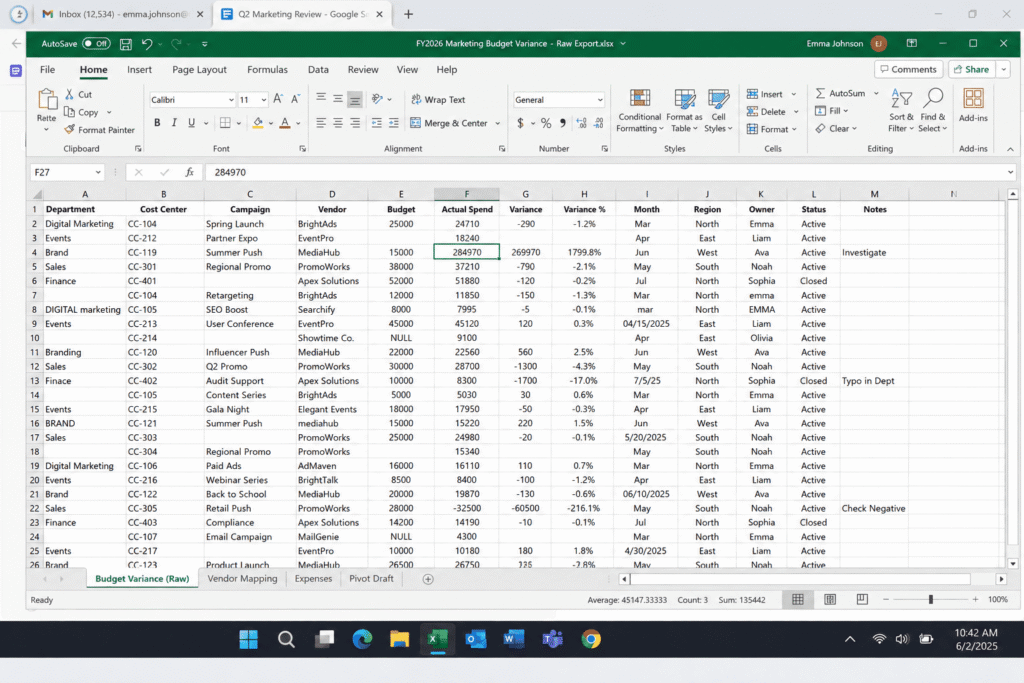Toggle Wrap Text

(438, 99)
